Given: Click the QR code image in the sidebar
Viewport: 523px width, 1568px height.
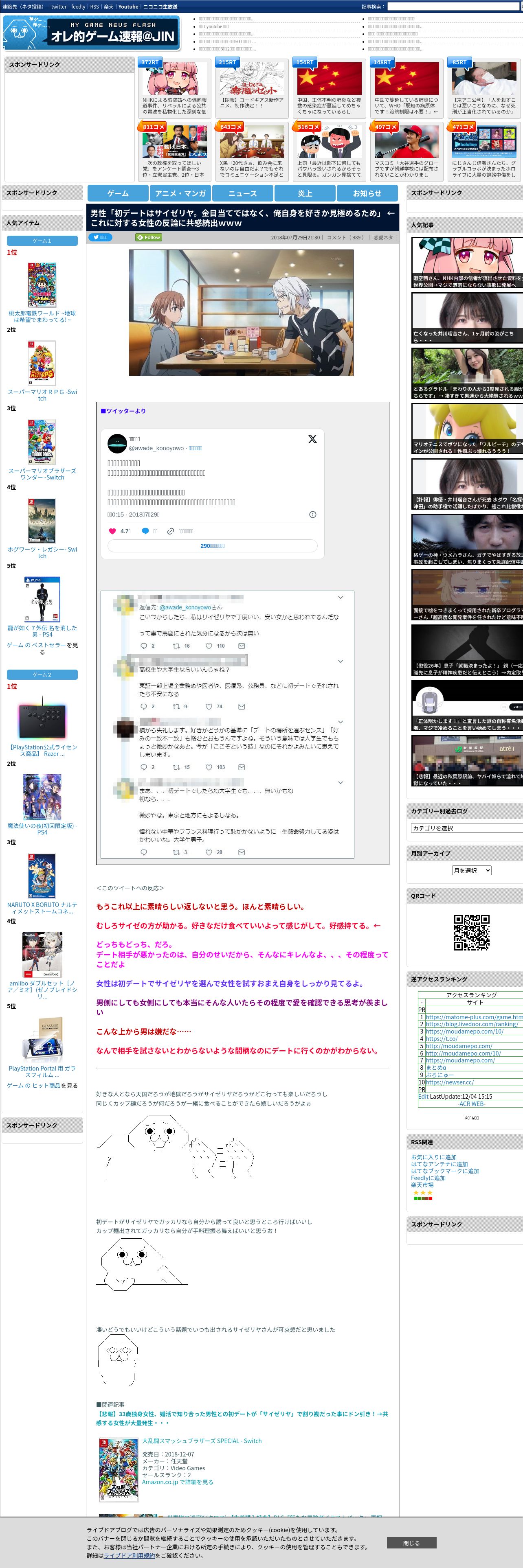Looking at the screenshot, I should [471, 932].
